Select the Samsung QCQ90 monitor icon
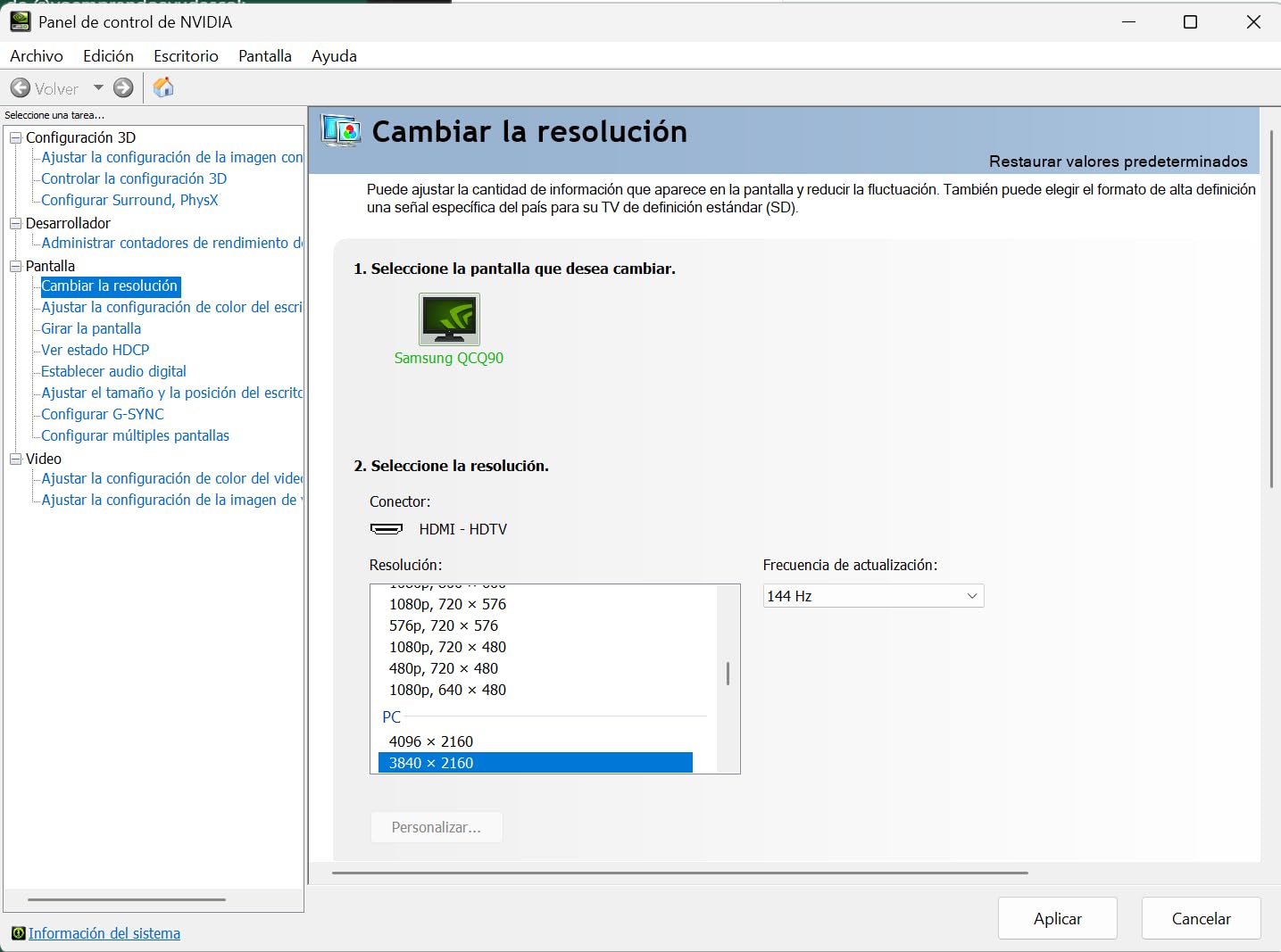Image resolution: width=1281 pixels, height=952 pixels. [449, 319]
